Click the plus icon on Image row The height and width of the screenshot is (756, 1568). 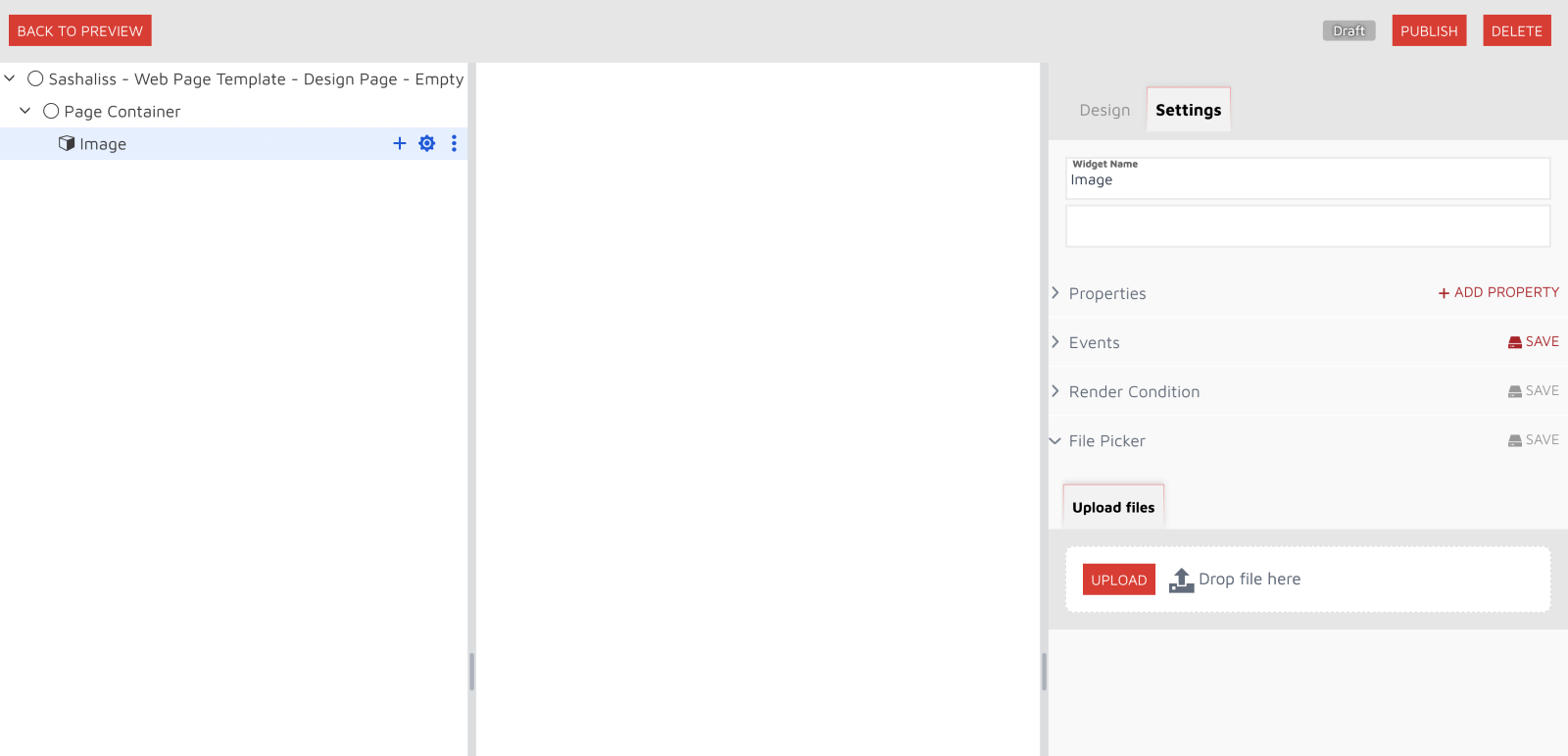[400, 143]
